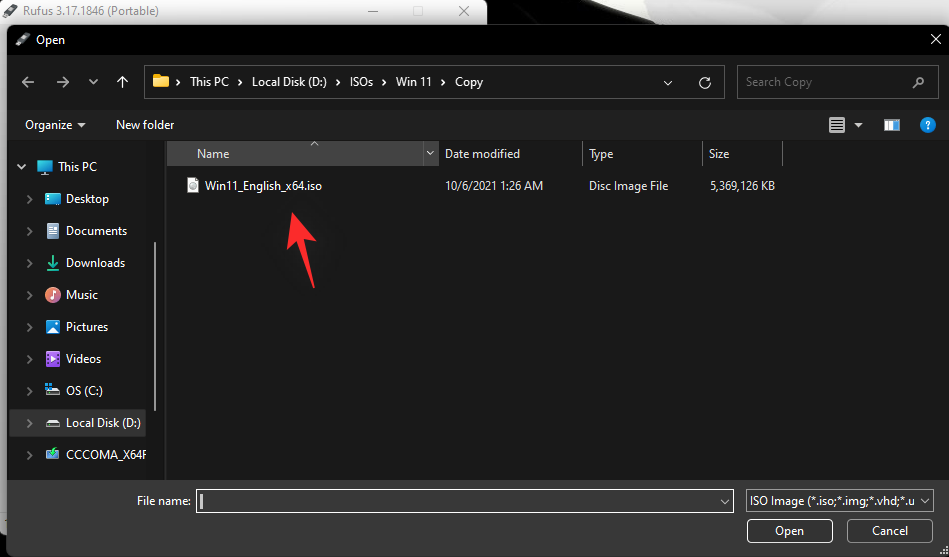Screen dimensions: 949x557
Task: Expand the Local Disk (D:) tree node
Action: pos(29,423)
